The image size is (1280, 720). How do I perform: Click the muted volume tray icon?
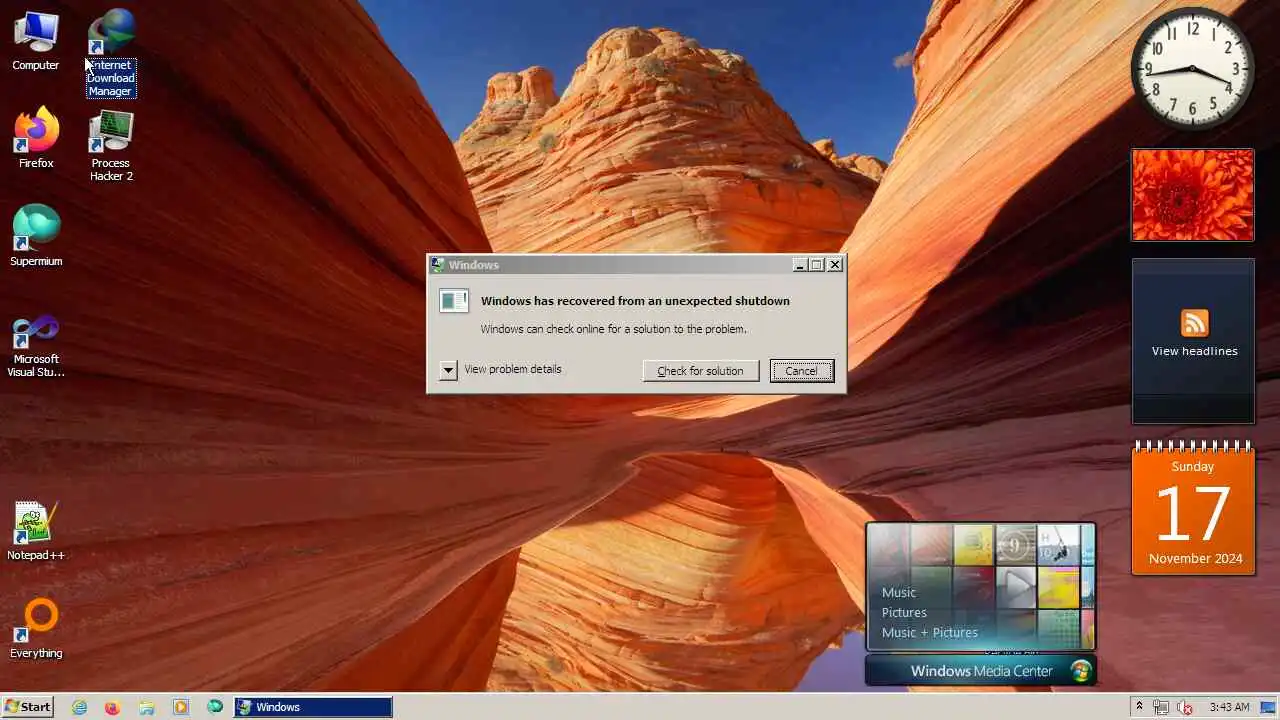(x=1185, y=707)
